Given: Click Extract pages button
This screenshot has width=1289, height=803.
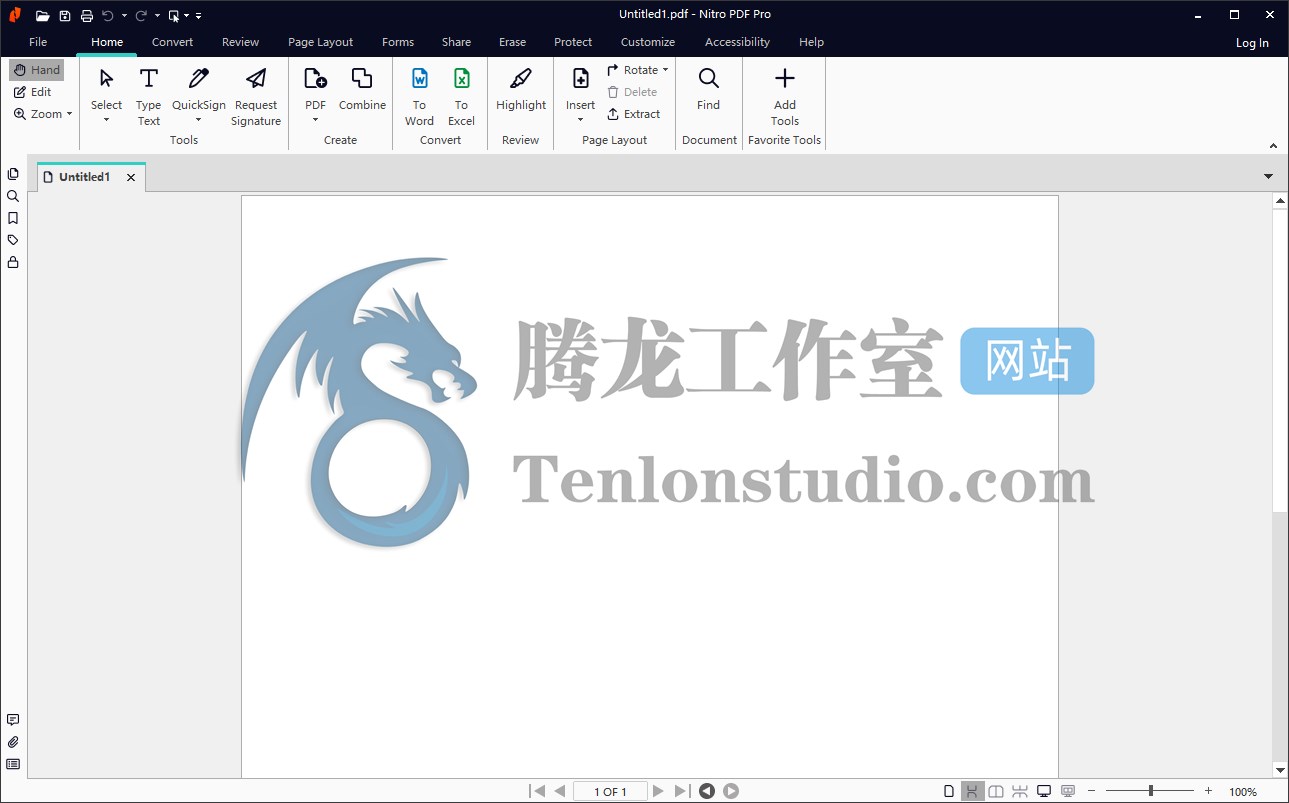Looking at the screenshot, I should [634, 114].
